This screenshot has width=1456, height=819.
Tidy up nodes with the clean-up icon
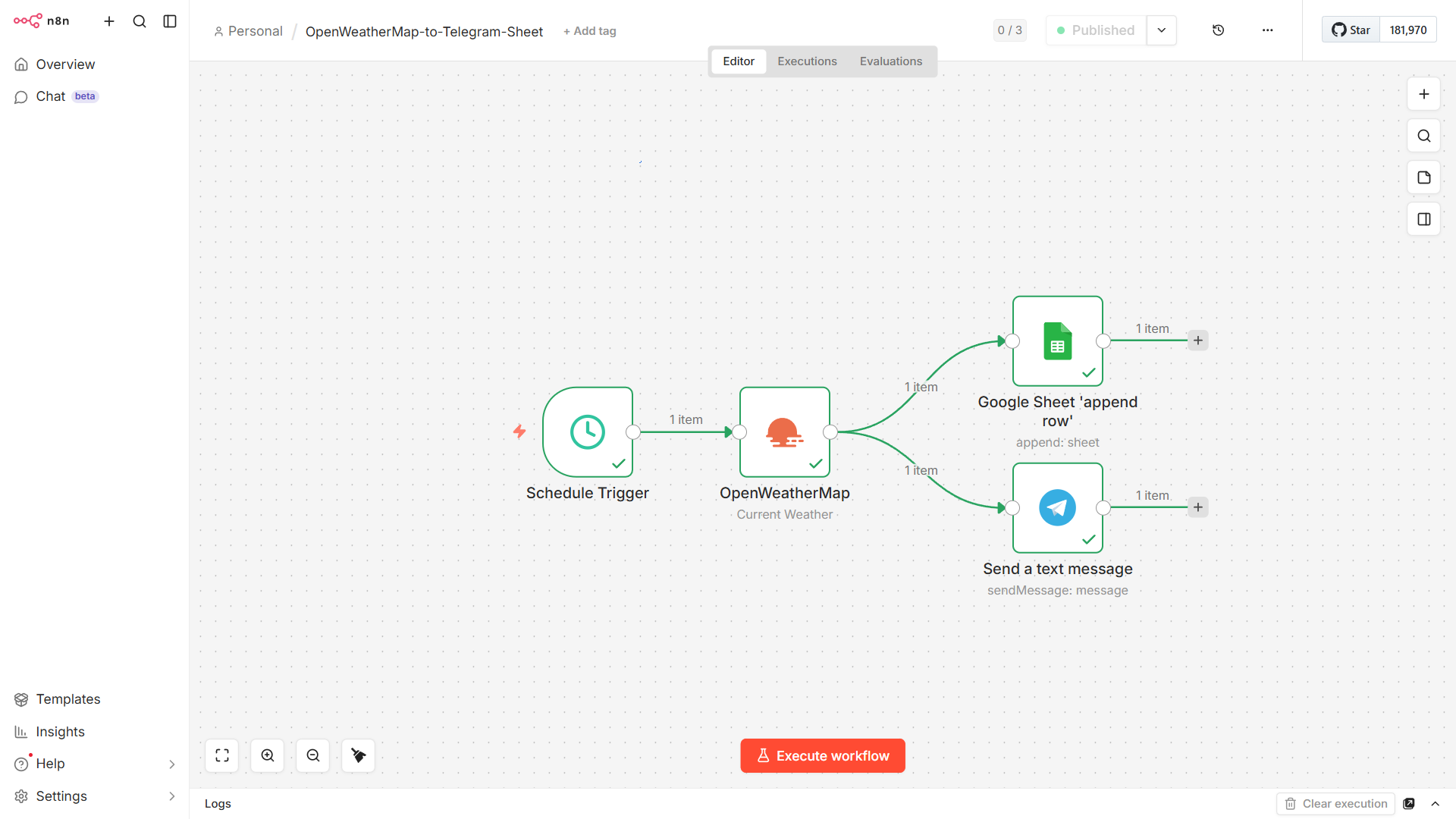point(359,755)
